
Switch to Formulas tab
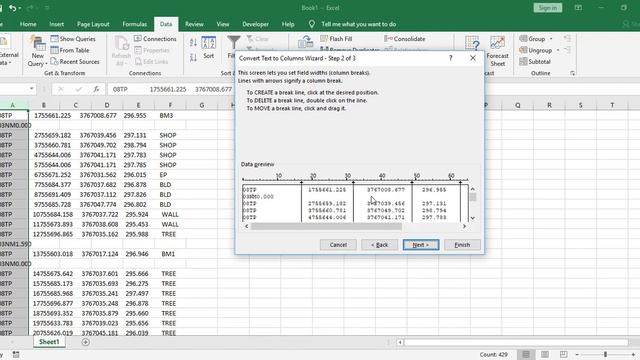pos(135,24)
